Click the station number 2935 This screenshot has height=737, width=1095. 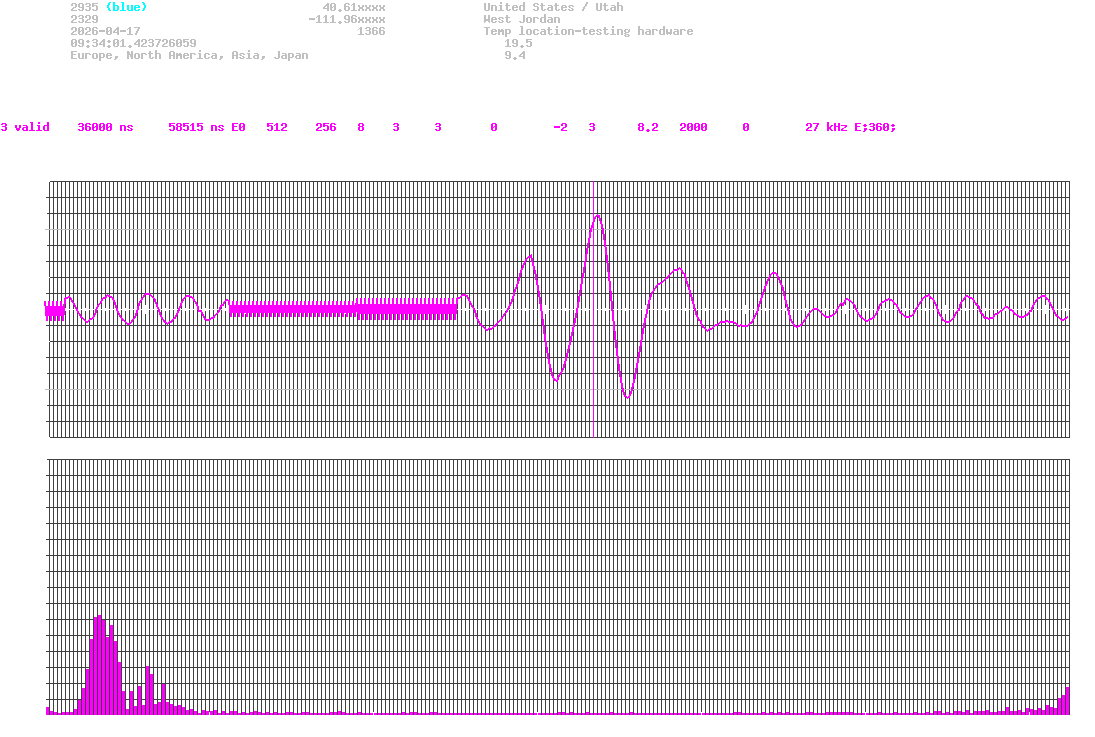(84, 7)
